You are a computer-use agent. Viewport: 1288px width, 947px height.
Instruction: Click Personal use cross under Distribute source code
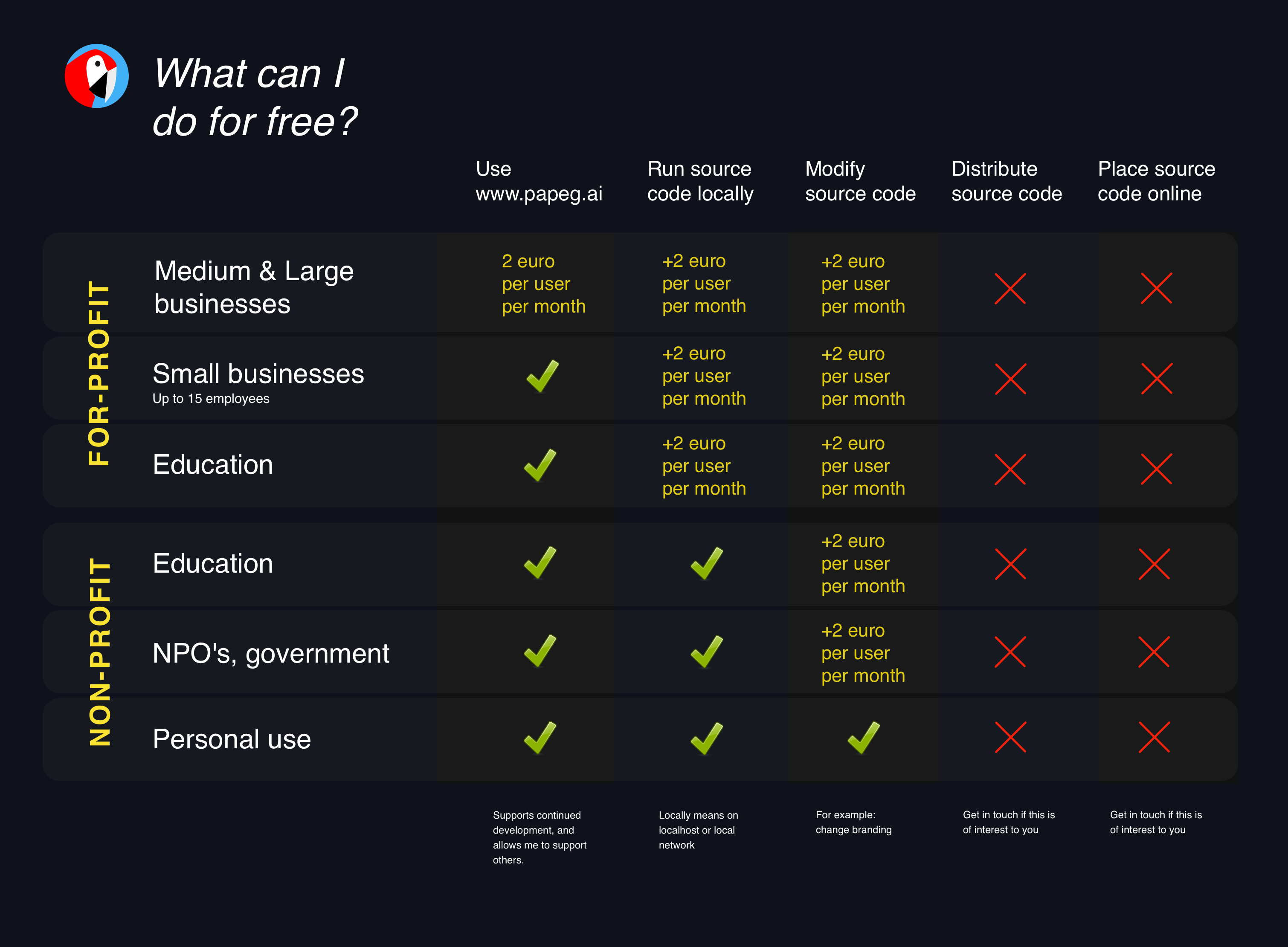tap(1010, 737)
